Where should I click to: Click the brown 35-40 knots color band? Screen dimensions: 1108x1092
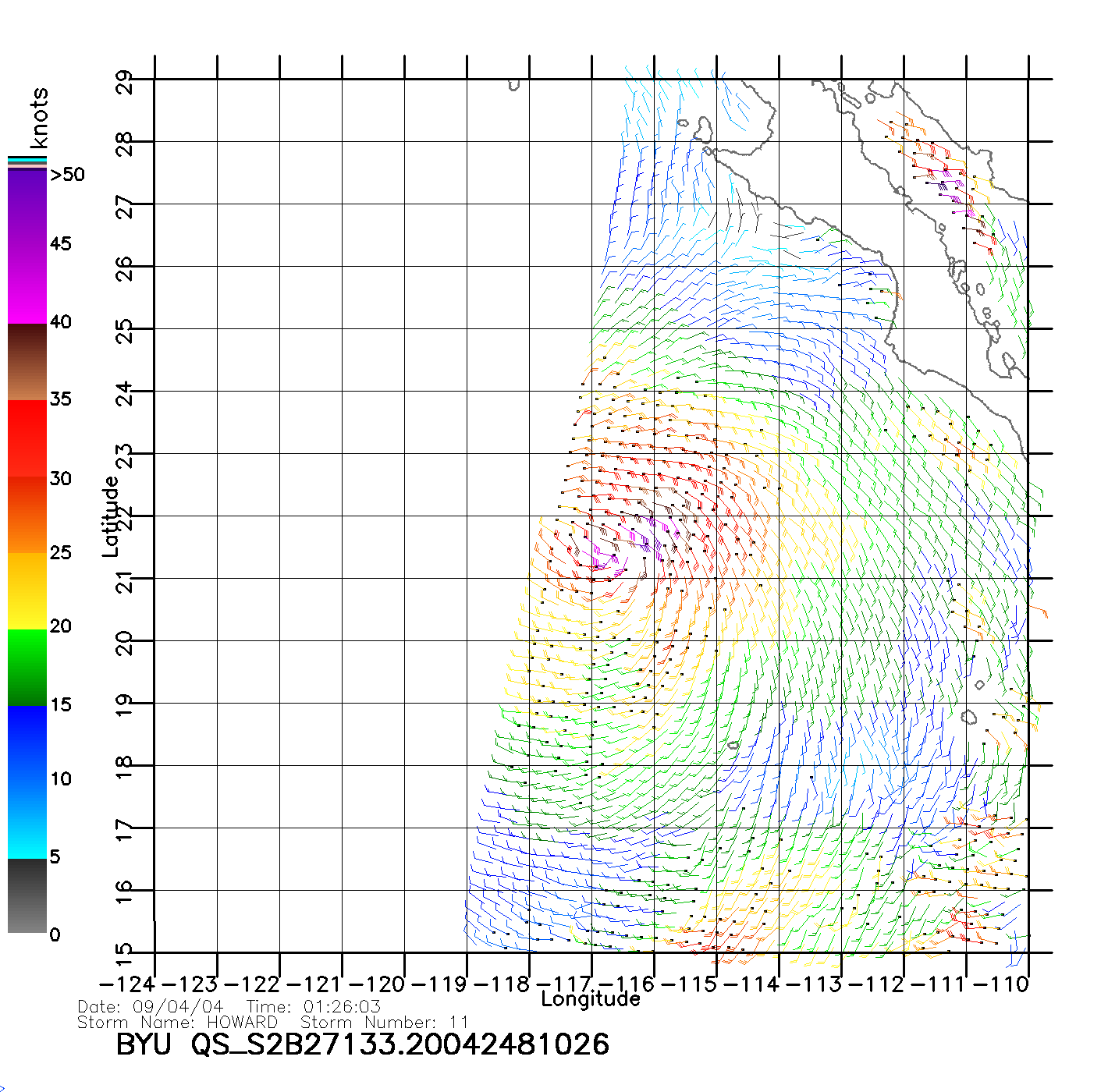[27, 362]
